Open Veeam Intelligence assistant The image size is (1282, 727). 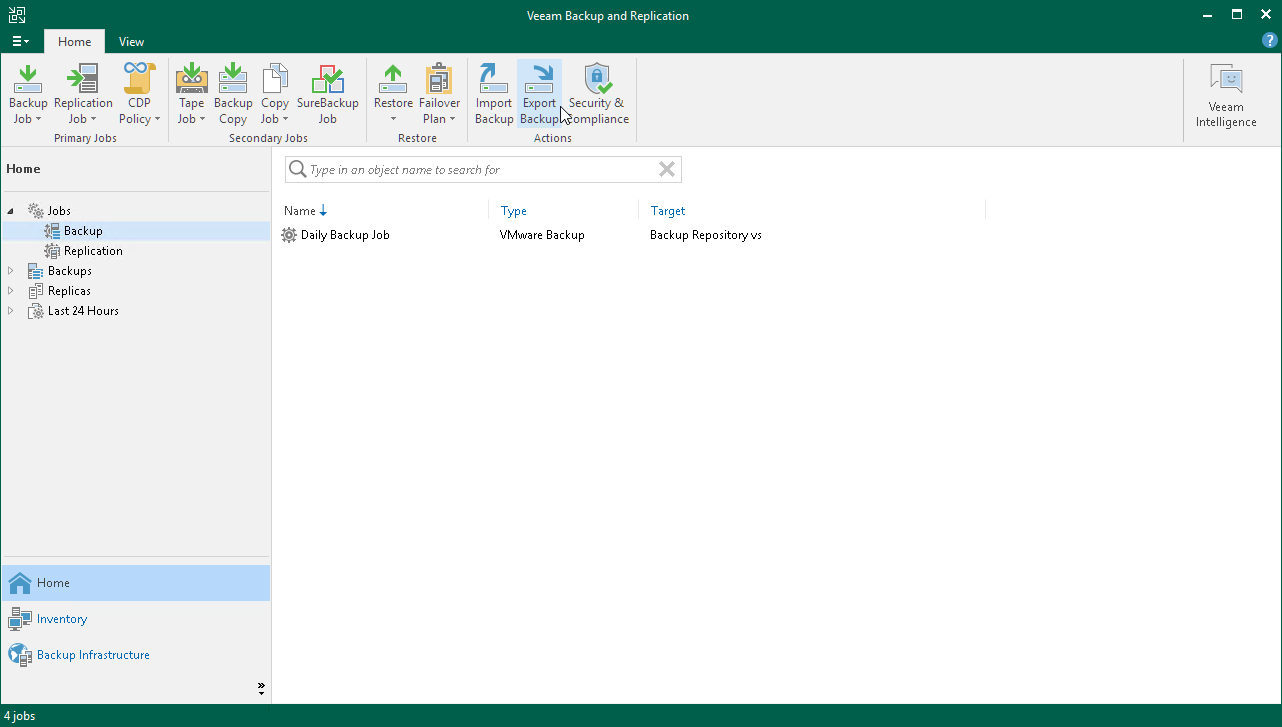[1226, 97]
